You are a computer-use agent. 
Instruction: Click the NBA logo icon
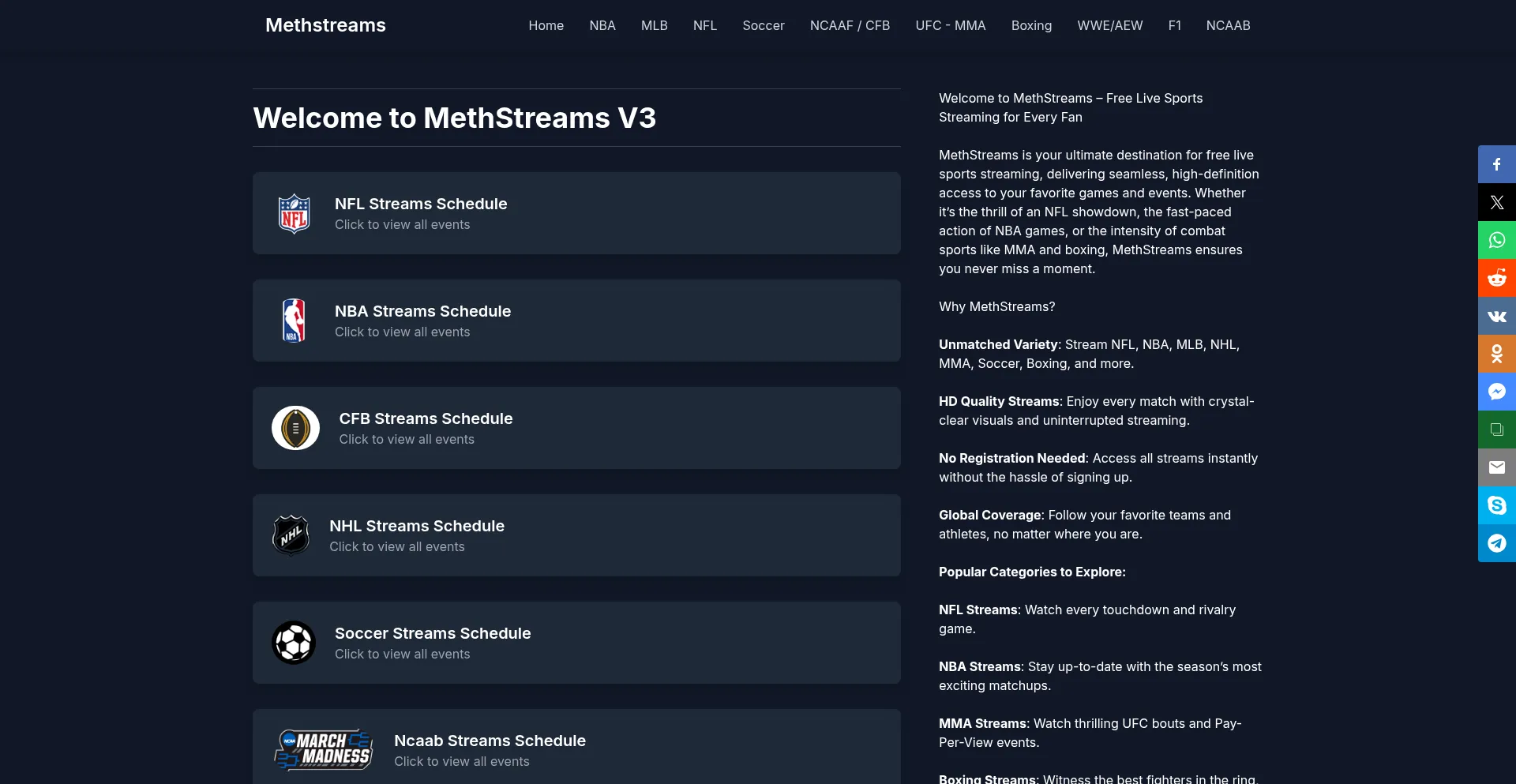coord(294,321)
